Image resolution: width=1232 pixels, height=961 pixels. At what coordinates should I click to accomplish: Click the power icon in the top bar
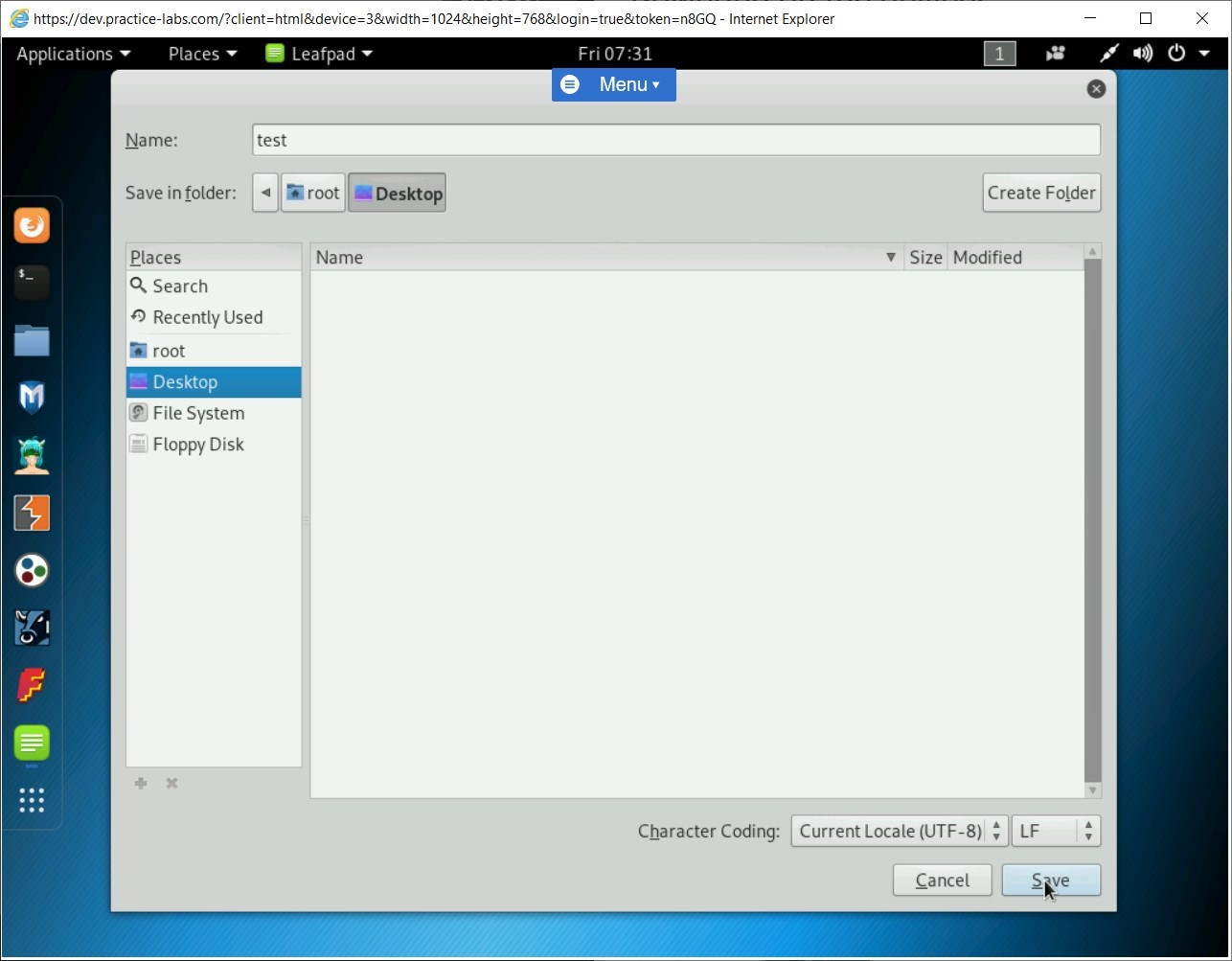(1176, 54)
